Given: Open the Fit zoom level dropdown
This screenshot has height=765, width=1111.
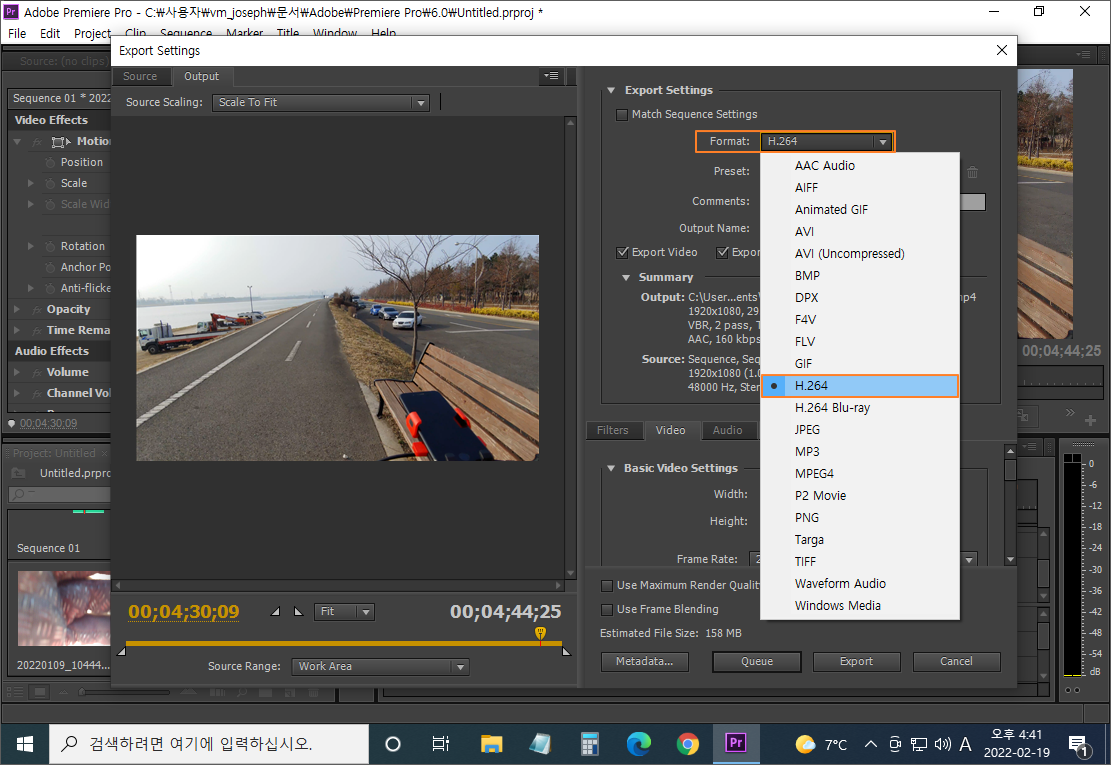Looking at the screenshot, I should pos(344,611).
